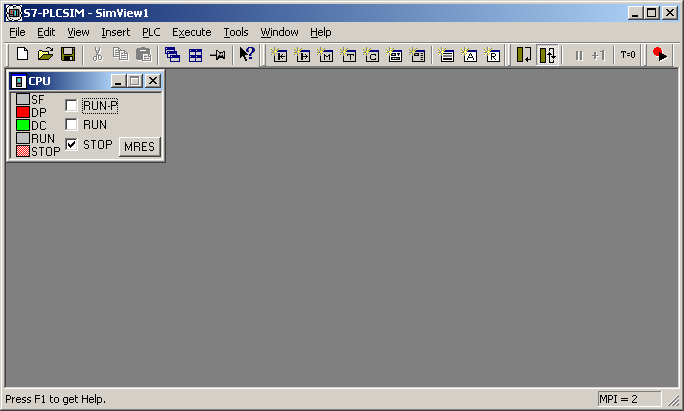
Task: Insert an Input variable view
Action: (279, 55)
